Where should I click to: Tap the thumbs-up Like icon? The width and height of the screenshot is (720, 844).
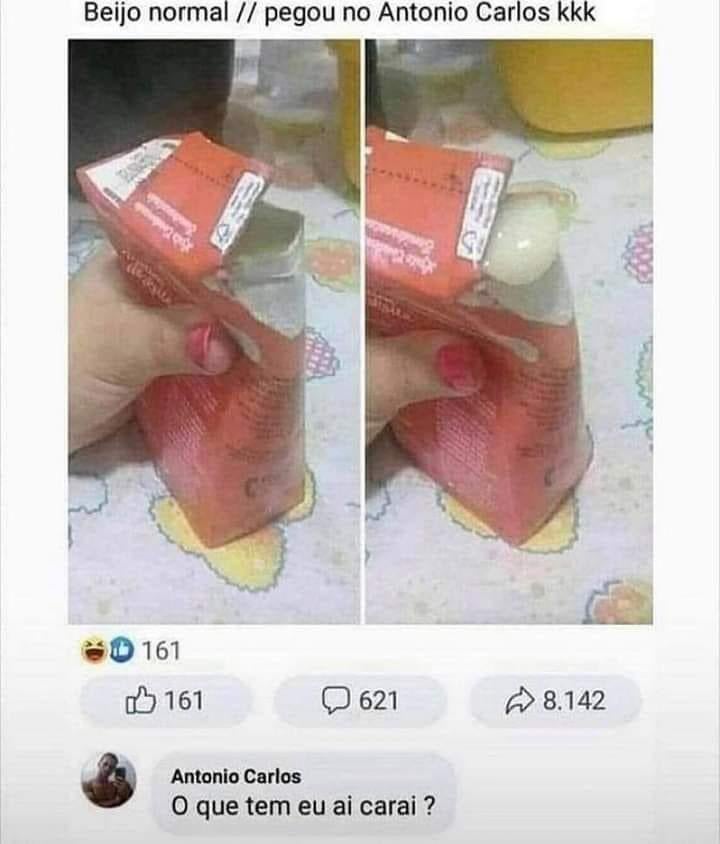click(x=140, y=700)
